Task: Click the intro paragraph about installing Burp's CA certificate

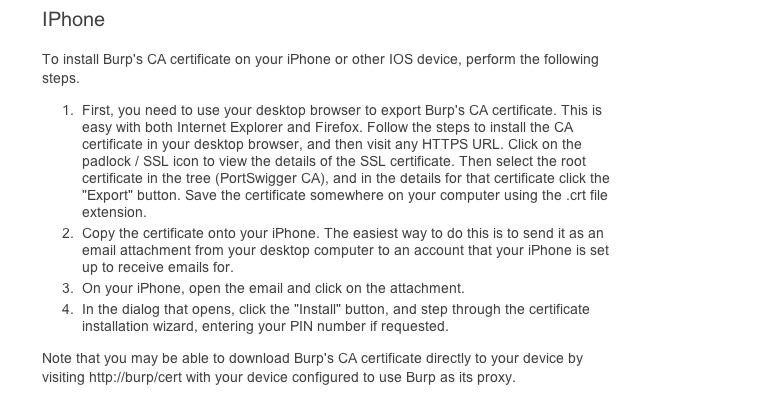Action: click(x=320, y=69)
